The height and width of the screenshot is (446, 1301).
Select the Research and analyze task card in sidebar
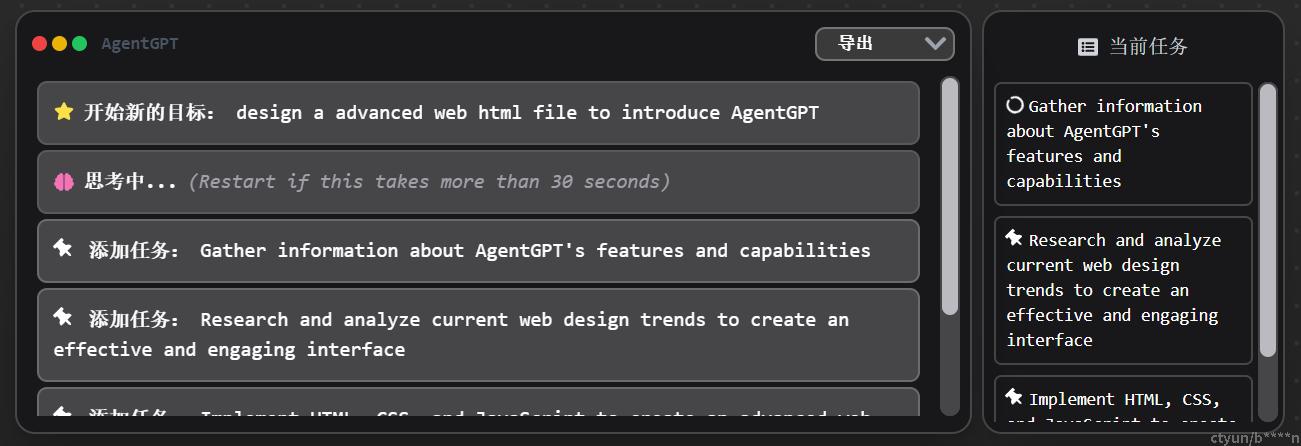(1123, 290)
